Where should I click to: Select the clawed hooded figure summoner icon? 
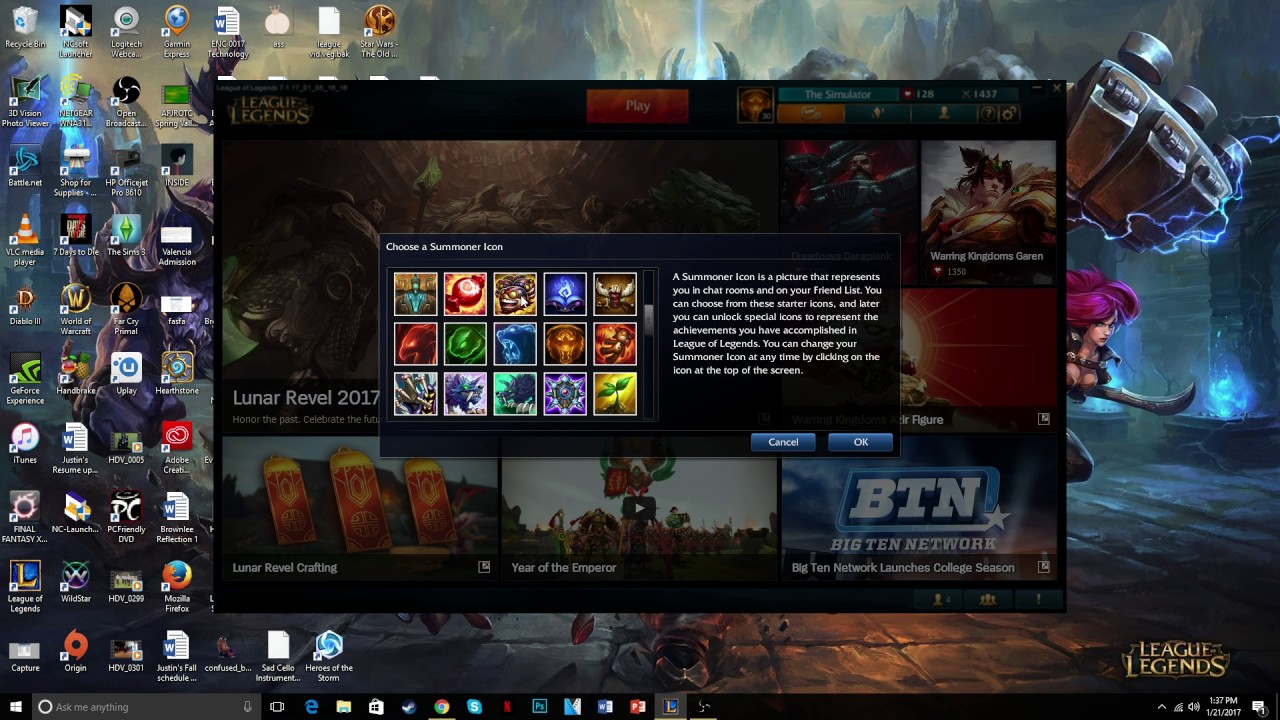415,394
